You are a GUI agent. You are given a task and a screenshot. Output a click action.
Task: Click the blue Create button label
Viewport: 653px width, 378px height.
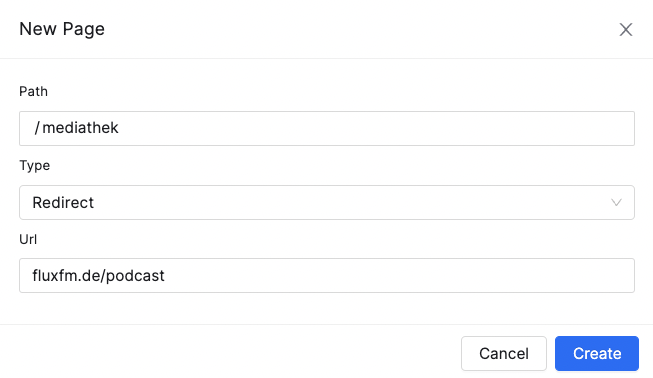click(597, 353)
